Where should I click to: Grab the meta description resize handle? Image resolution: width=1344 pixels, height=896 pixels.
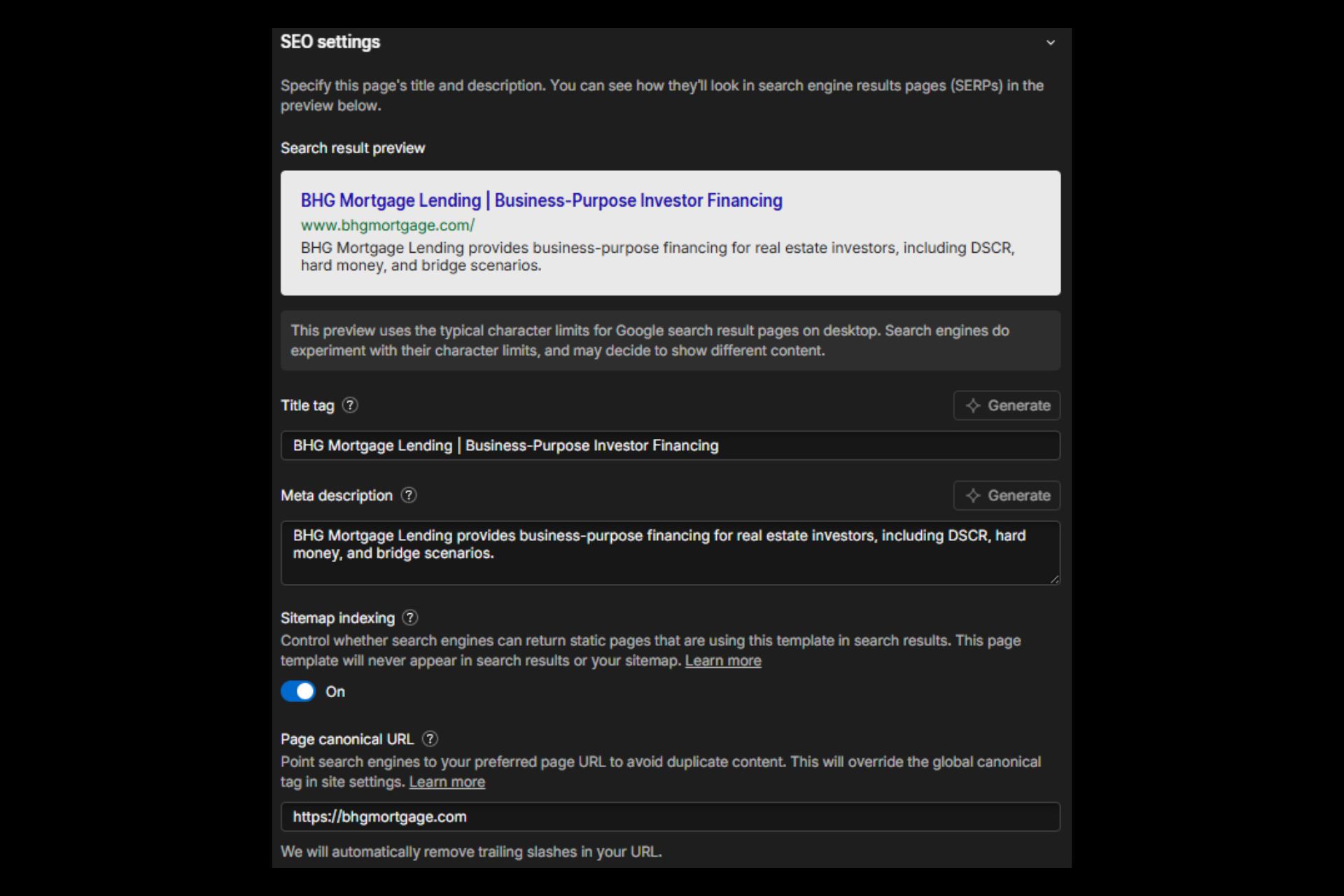(x=1054, y=579)
